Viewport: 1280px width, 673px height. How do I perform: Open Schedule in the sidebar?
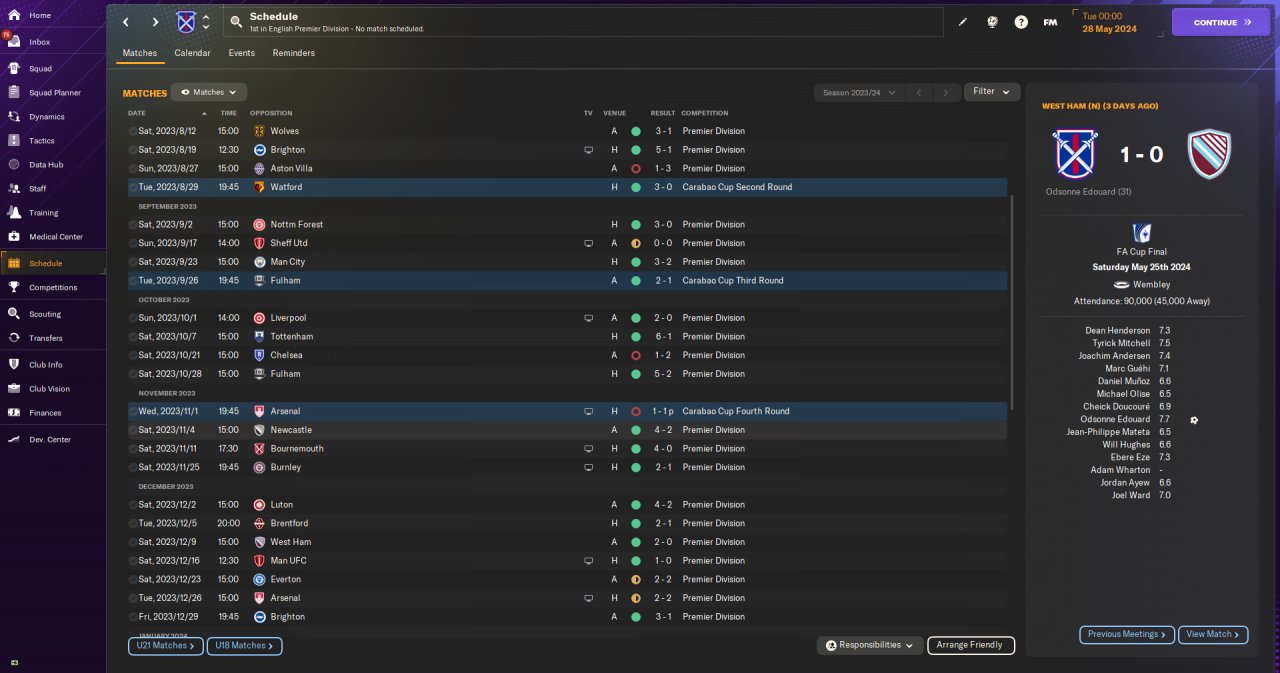pyautogui.click(x=53, y=263)
